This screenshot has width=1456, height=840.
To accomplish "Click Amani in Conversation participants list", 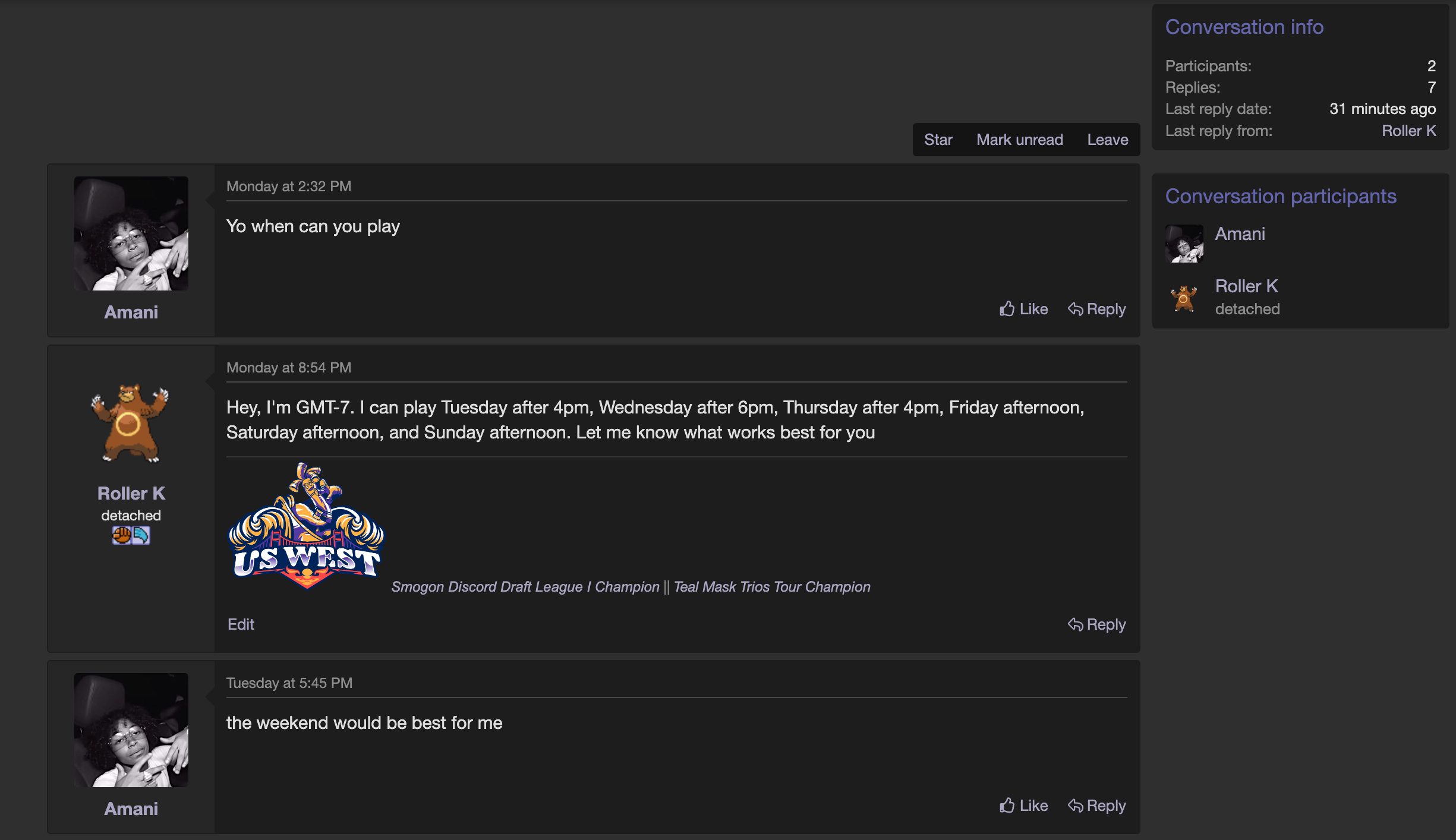I will [1240, 234].
